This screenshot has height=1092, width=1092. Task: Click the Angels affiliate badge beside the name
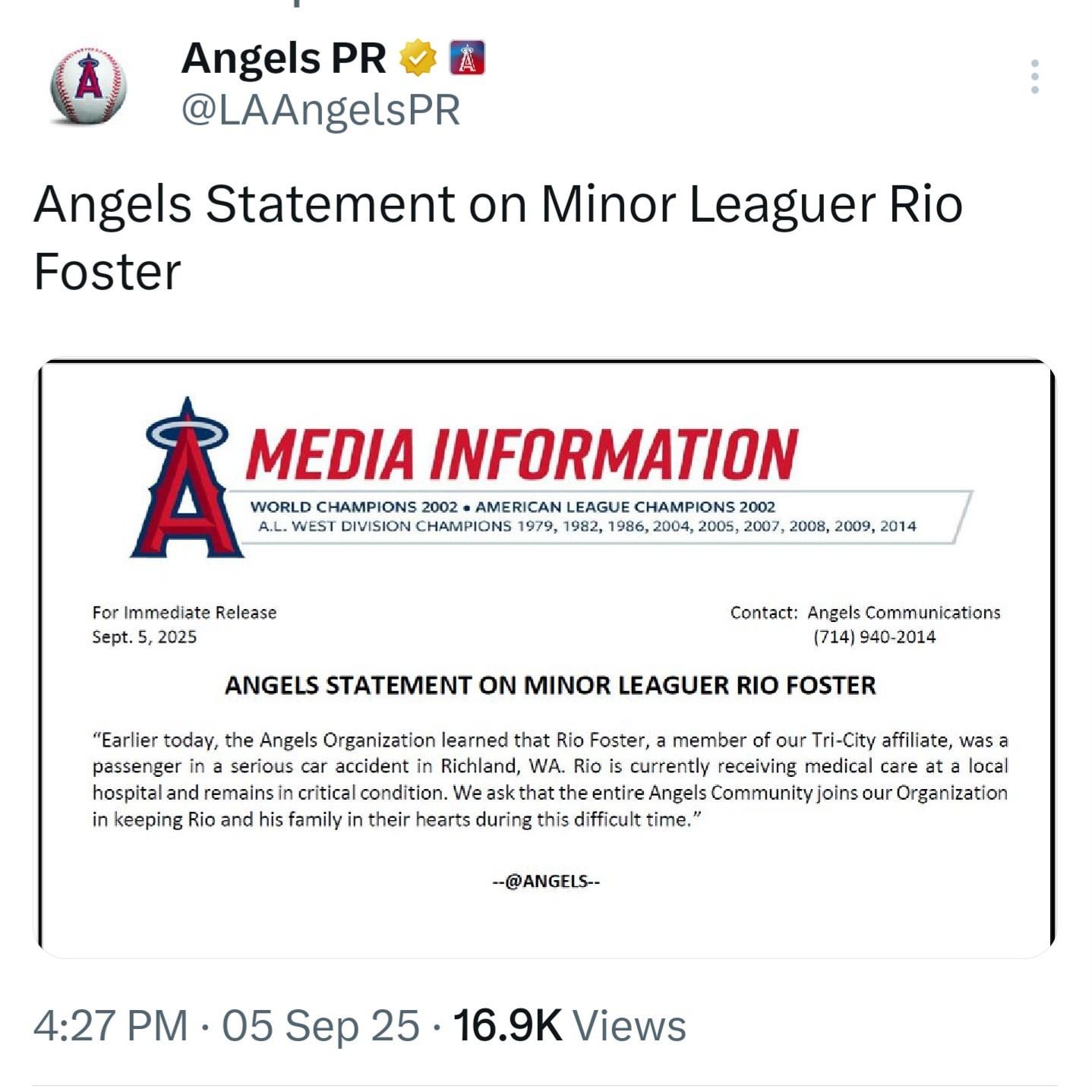point(467,58)
